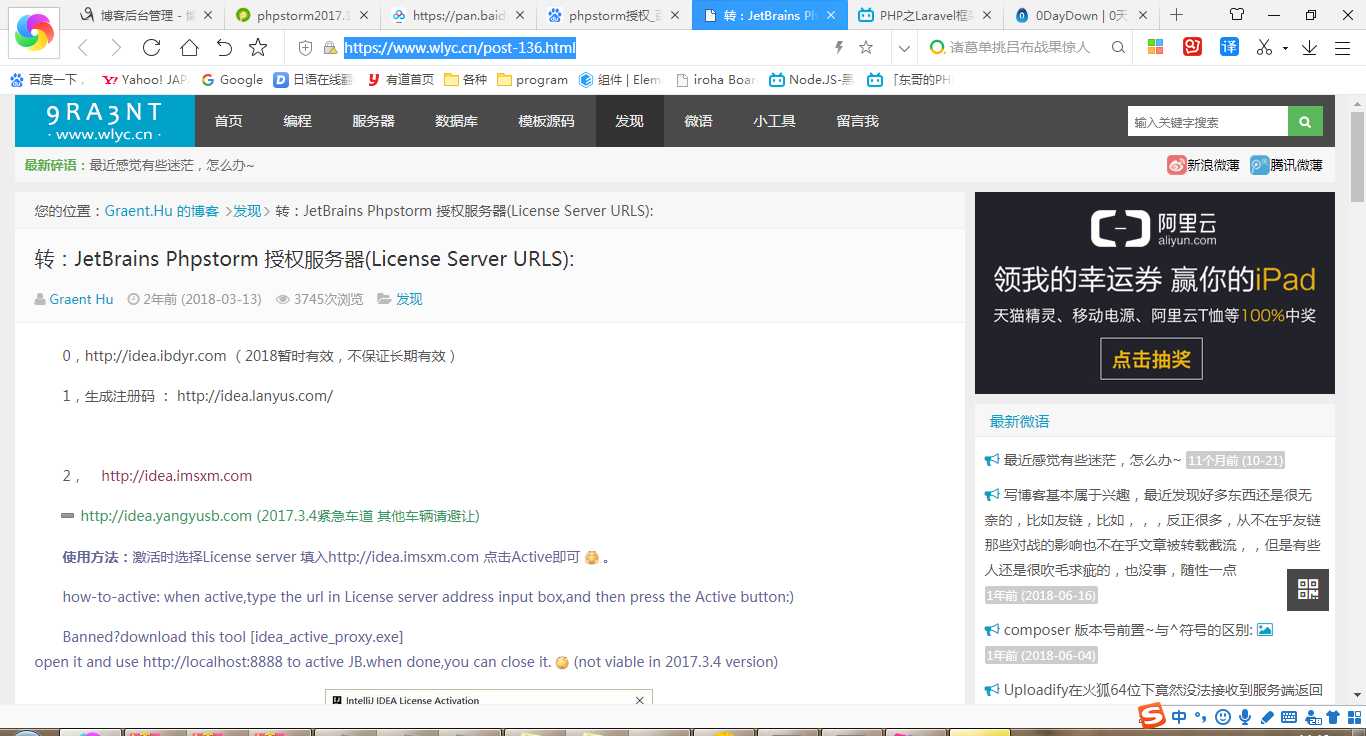Click the site keyword search input field
This screenshot has height=736, width=1366.
click(1207, 122)
